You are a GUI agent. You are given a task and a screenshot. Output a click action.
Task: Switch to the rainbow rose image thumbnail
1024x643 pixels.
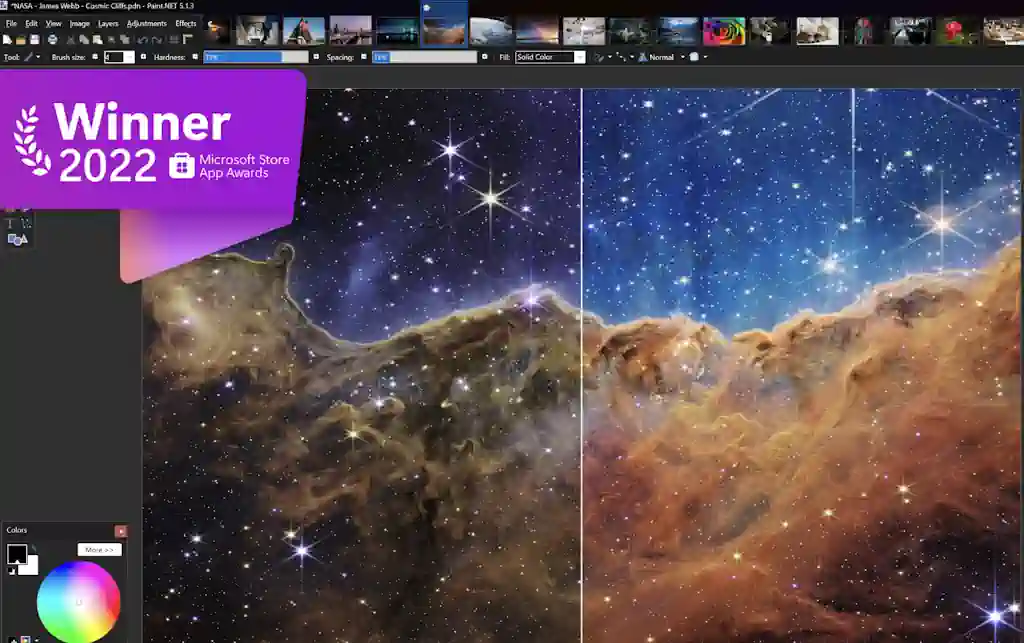pyautogui.click(x=724, y=31)
